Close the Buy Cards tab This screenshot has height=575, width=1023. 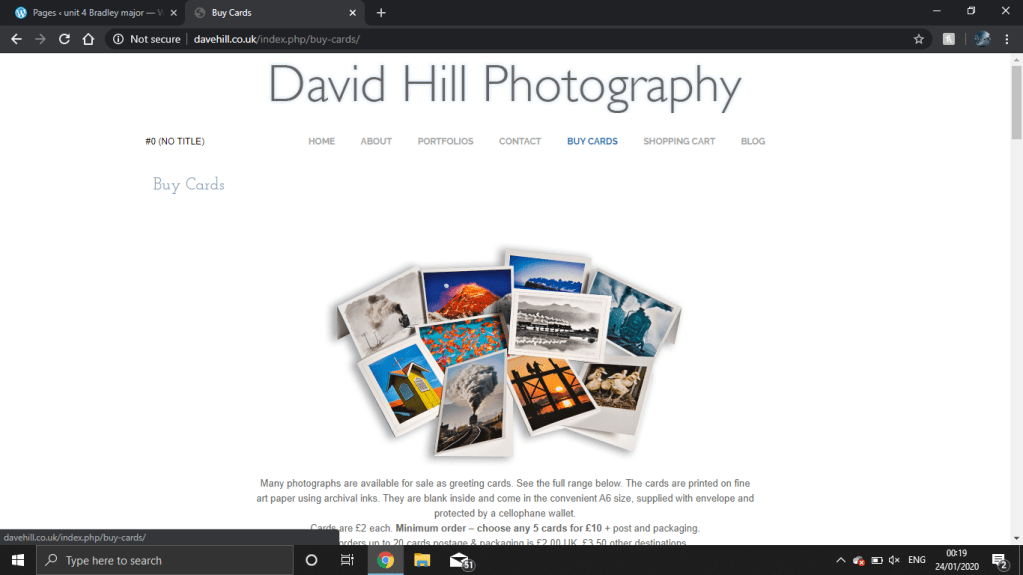click(352, 13)
